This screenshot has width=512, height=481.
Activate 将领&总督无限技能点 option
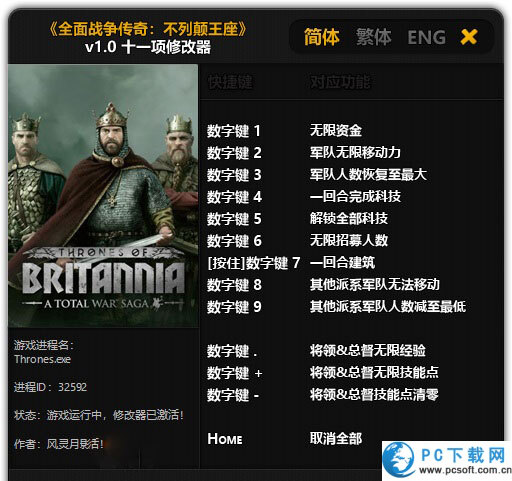click(x=374, y=372)
